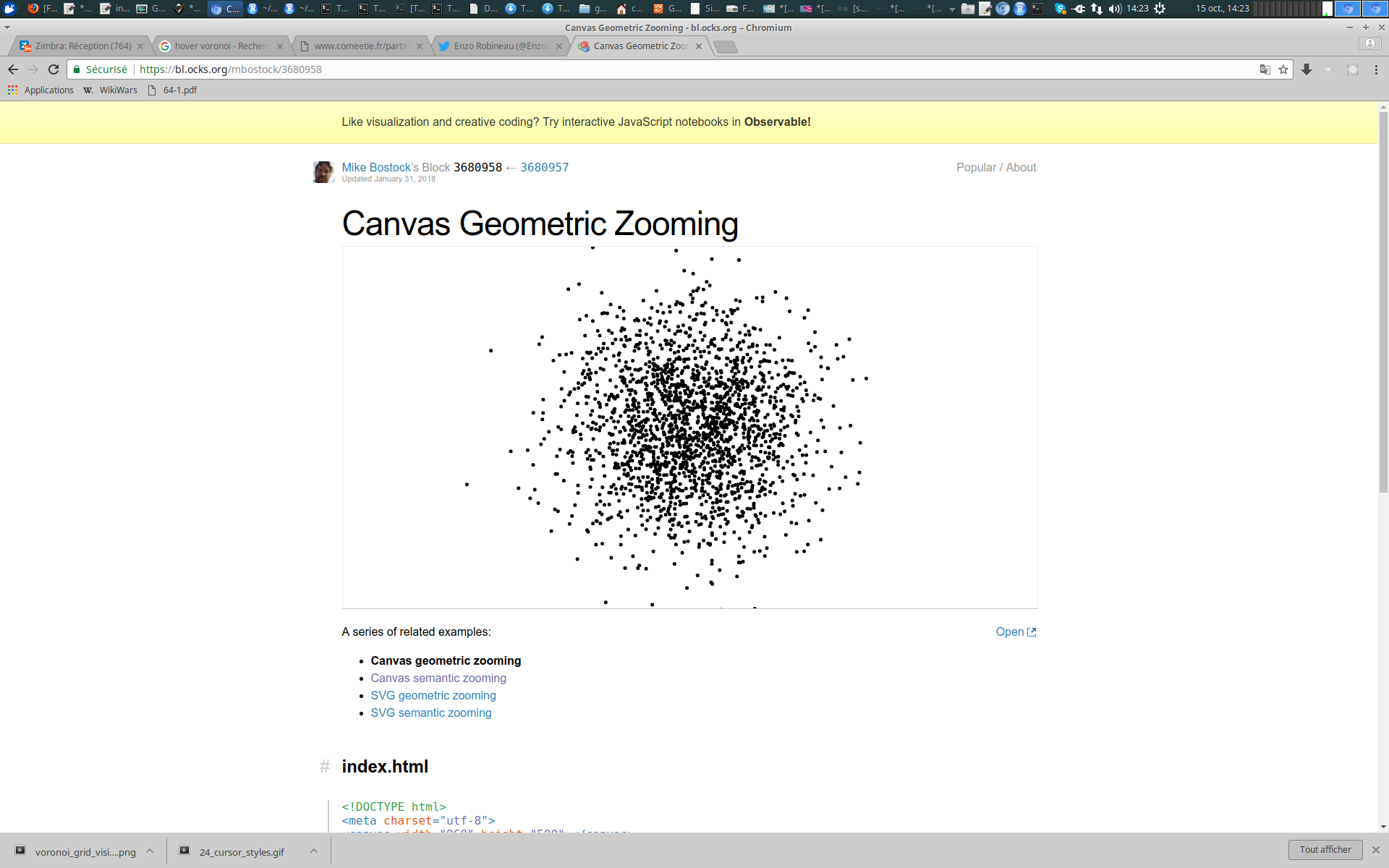Expand options for 24_cursor_styles.gif download
This screenshot has height=868, width=1389.
pyautogui.click(x=314, y=851)
